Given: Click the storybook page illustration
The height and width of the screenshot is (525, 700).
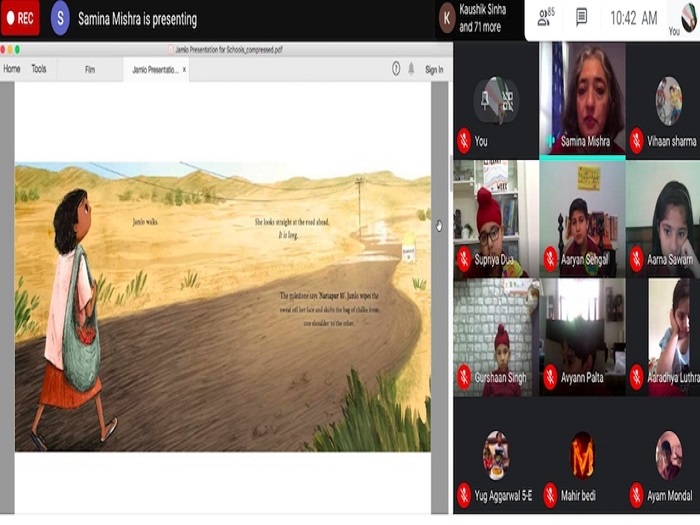Looking at the screenshot, I should [x=223, y=307].
